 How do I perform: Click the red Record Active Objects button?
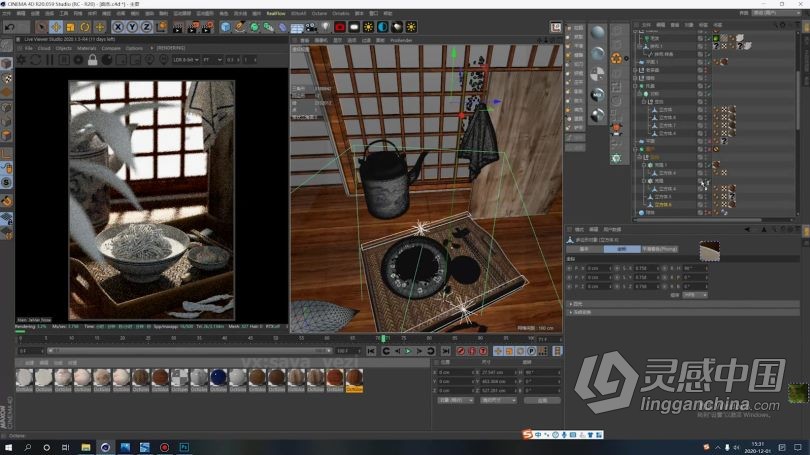pos(460,351)
